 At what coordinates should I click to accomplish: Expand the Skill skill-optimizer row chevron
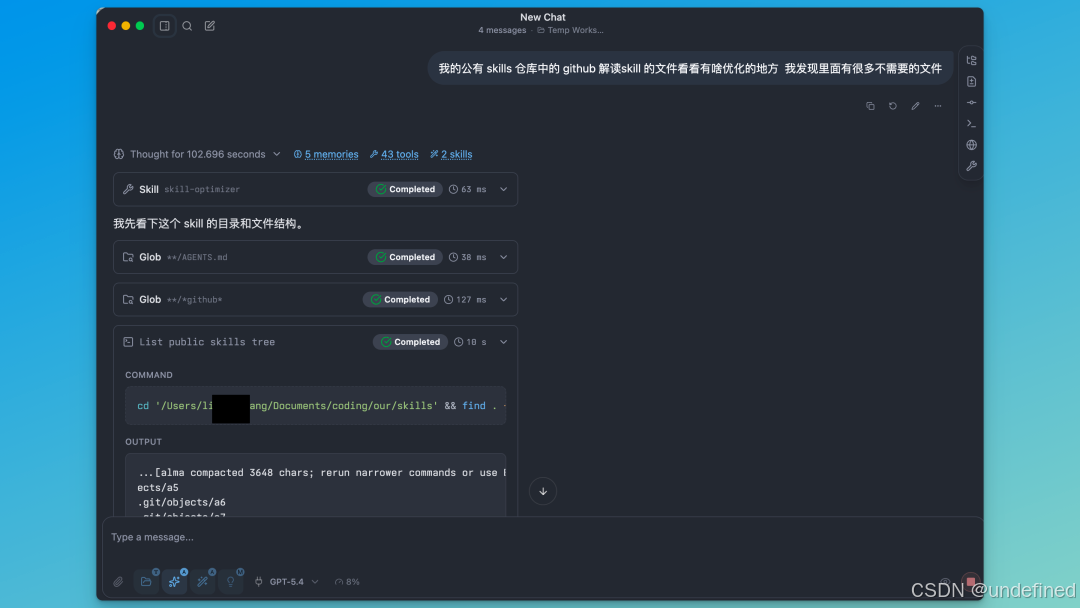503,189
